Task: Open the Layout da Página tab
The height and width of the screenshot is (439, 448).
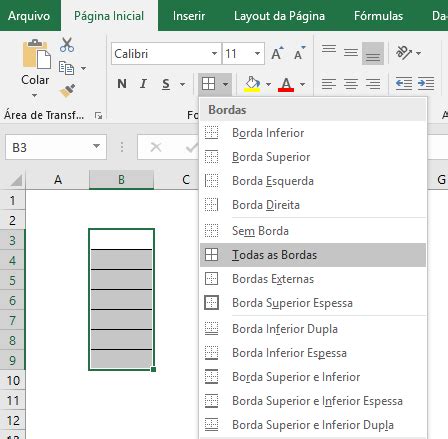Action: (x=279, y=16)
